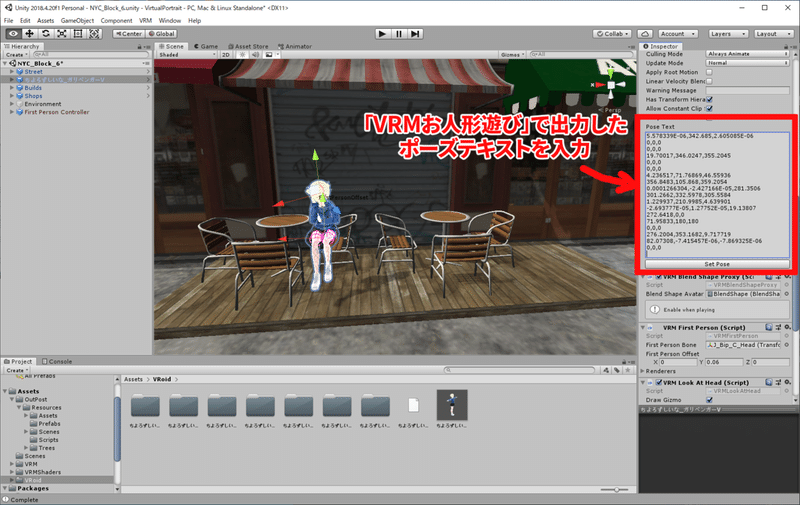Disable VRM Blend Shape Proxy checkbox
800x505 pixels.
point(659,277)
